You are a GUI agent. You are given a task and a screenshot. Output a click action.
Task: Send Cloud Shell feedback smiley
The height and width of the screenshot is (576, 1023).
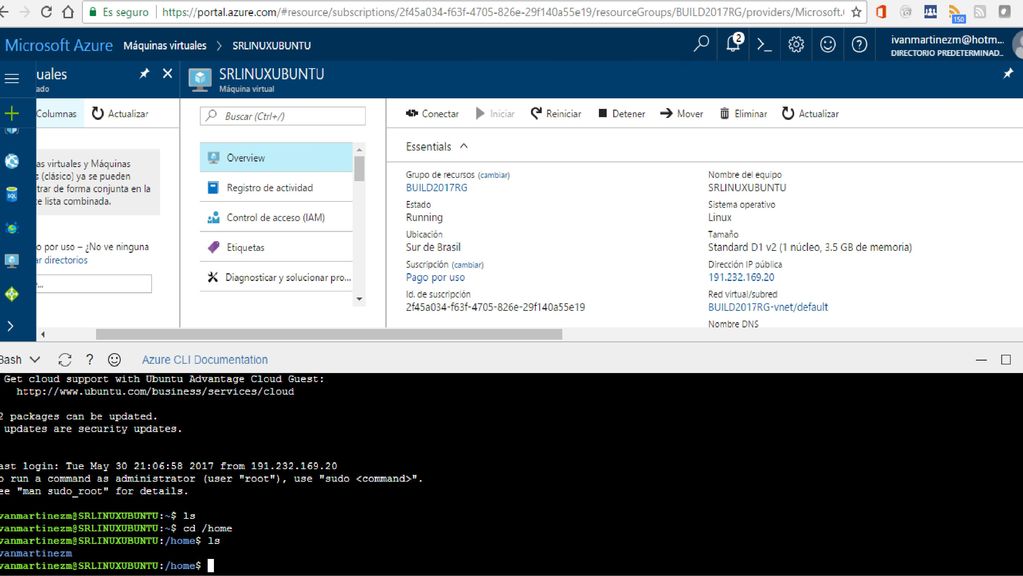click(114, 359)
